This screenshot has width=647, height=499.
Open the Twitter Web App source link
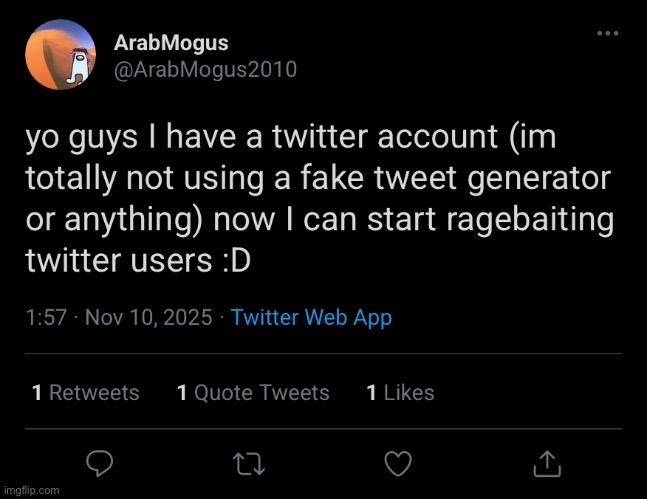click(311, 318)
